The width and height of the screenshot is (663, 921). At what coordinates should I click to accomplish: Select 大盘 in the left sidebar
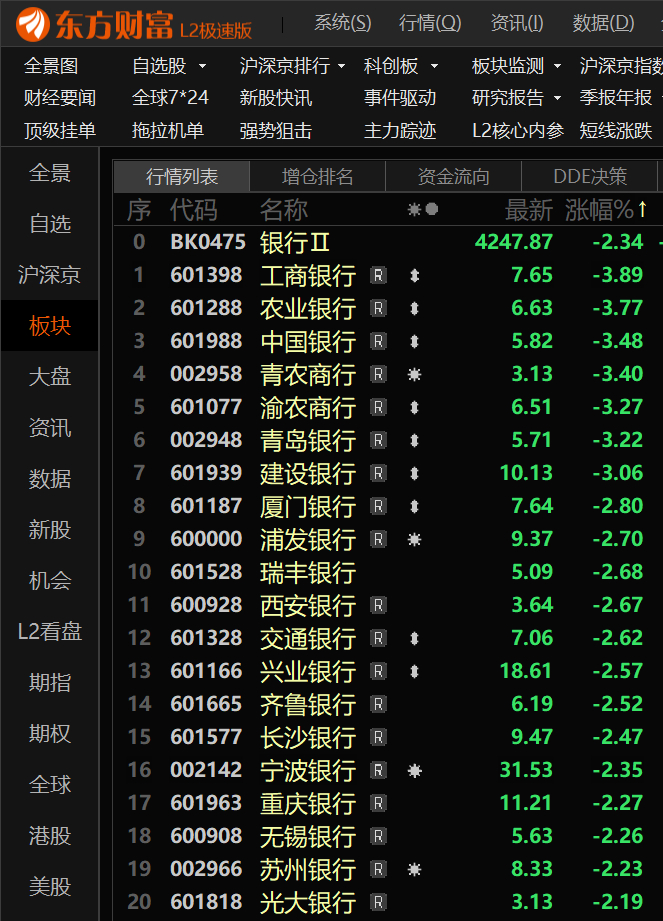pos(50,377)
